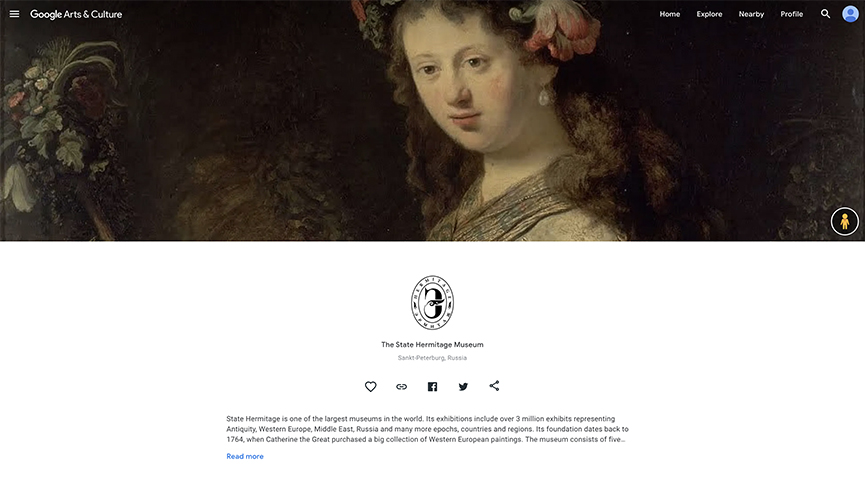This screenshot has width=865, height=483.
Task: Share the museum page on Facebook
Action: (432, 387)
